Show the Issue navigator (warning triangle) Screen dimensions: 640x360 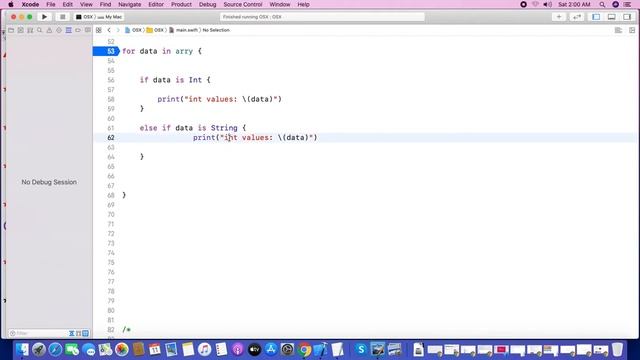49,30
